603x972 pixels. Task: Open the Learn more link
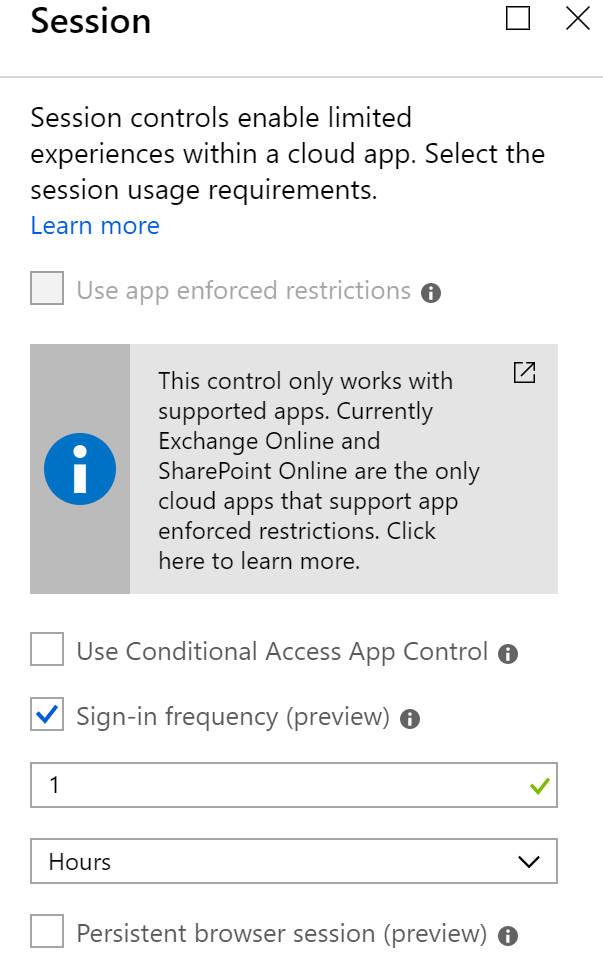[95, 226]
